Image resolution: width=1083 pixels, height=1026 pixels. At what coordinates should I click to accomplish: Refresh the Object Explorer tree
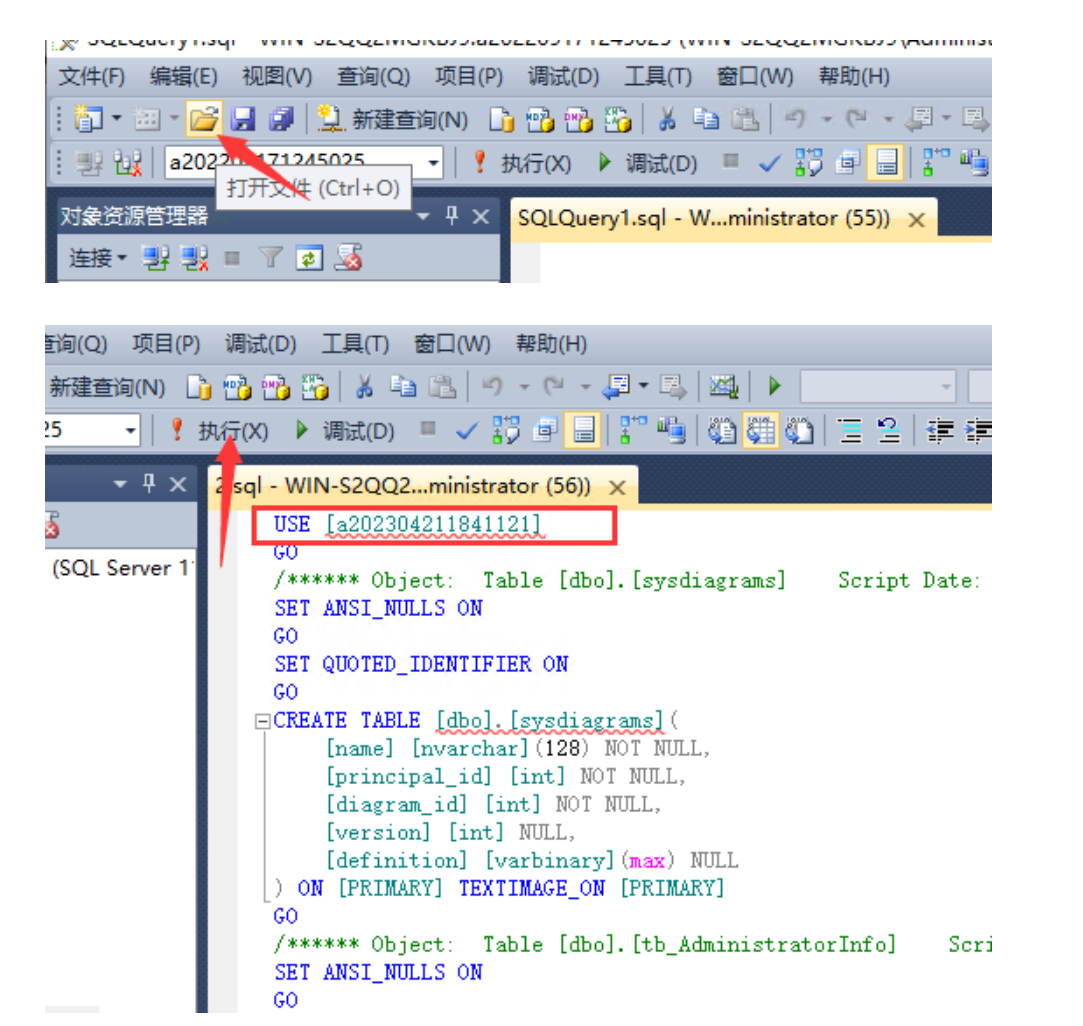[x=309, y=259]
